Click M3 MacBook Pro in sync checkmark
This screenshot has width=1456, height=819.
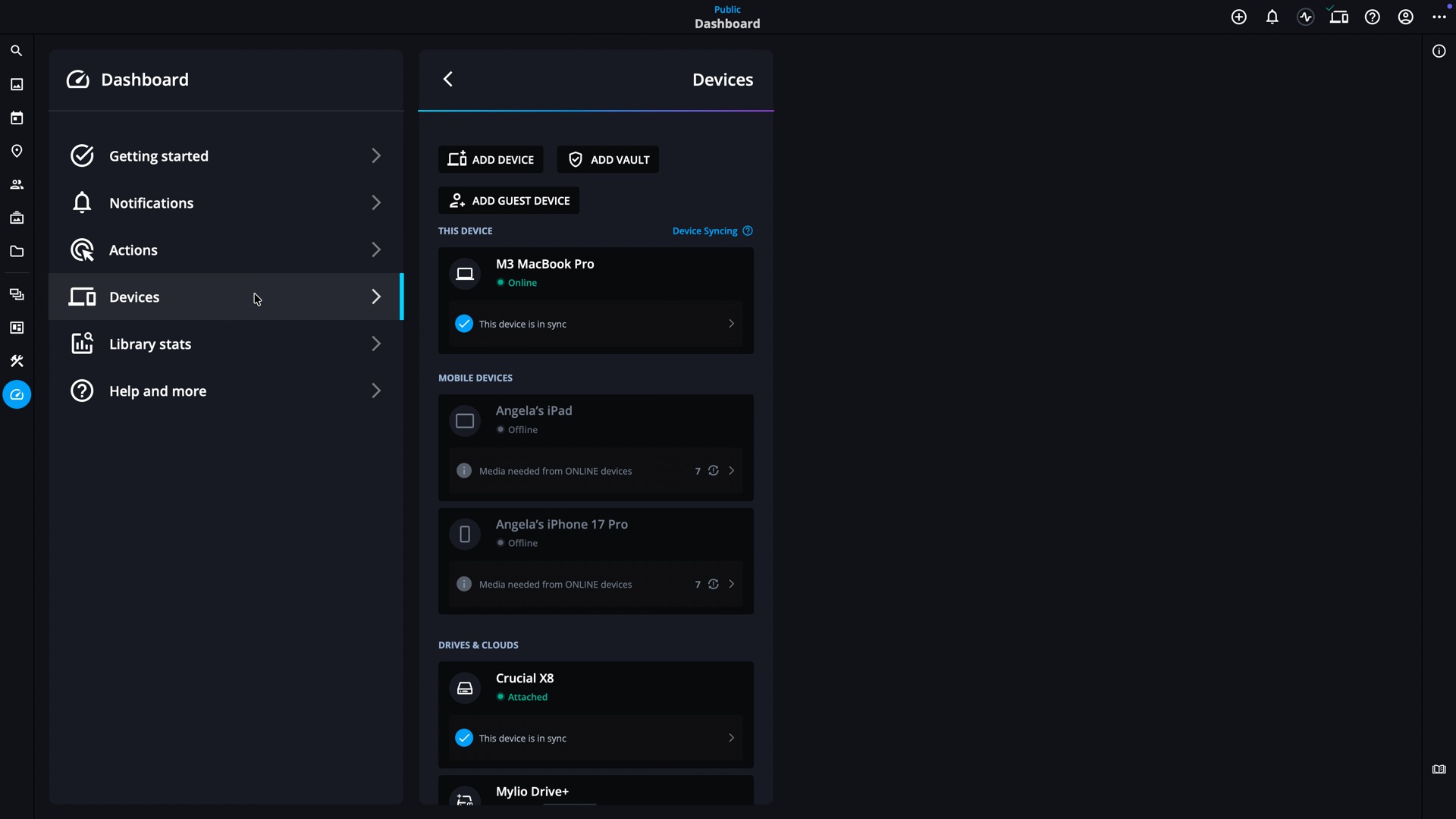pyautogui.click(x=464, y=324)
